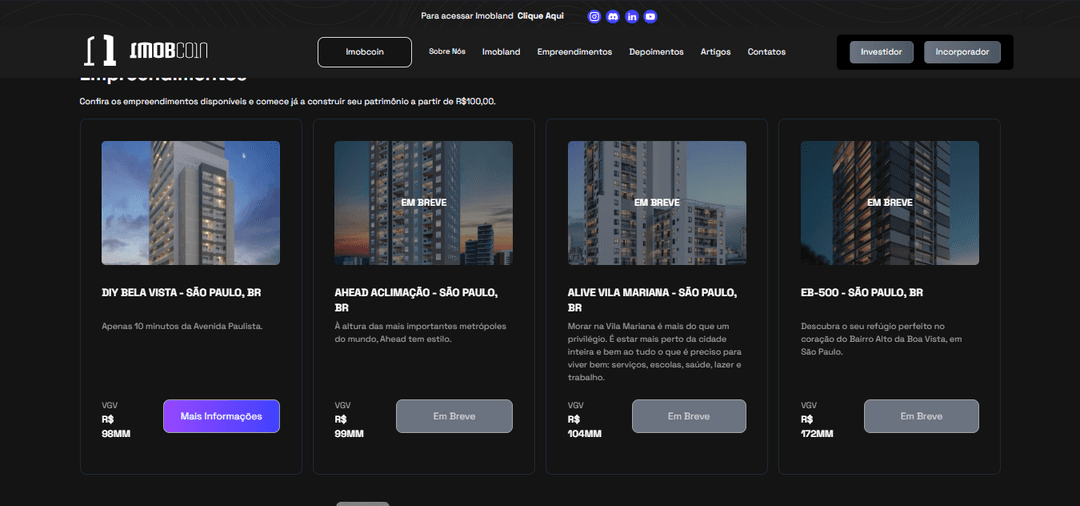Click text Apenas 10 minutos da Avenida Paulista
Image resolution: width=1080 pixels, height=506 pixels.
pos(183,326)
